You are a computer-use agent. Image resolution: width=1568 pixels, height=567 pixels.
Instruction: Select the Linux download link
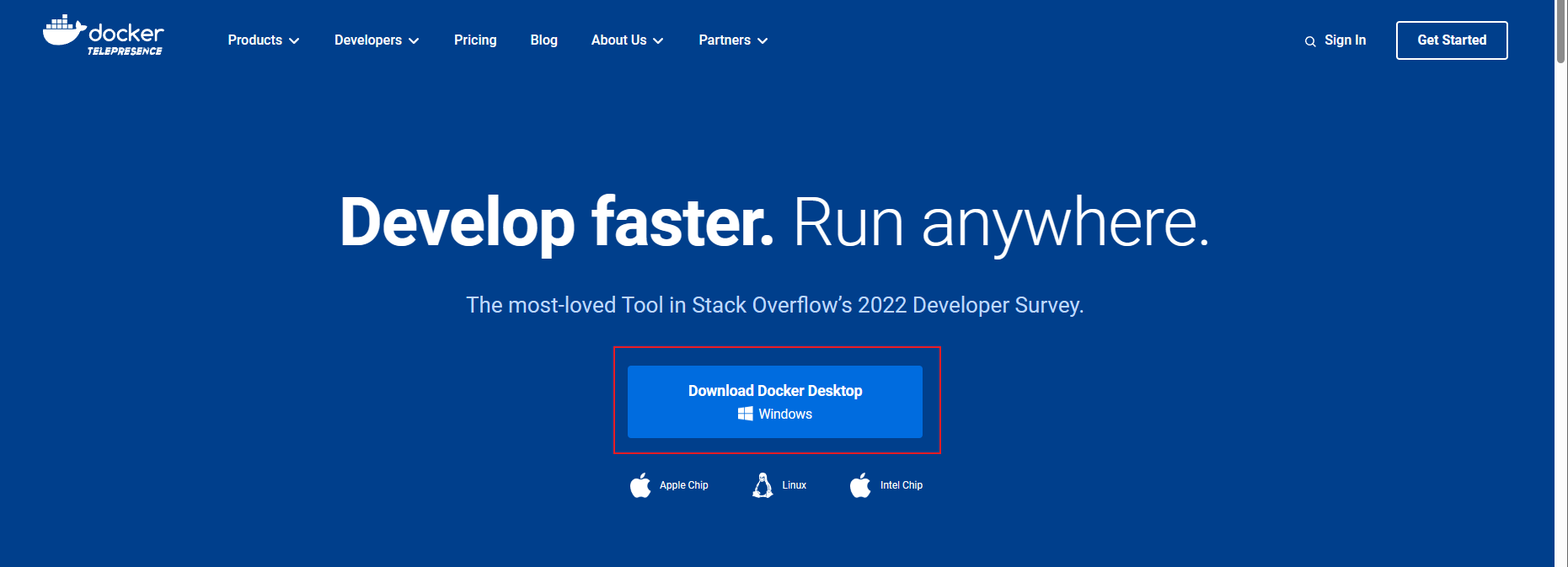pyautogui.click(x=779, y=485)
